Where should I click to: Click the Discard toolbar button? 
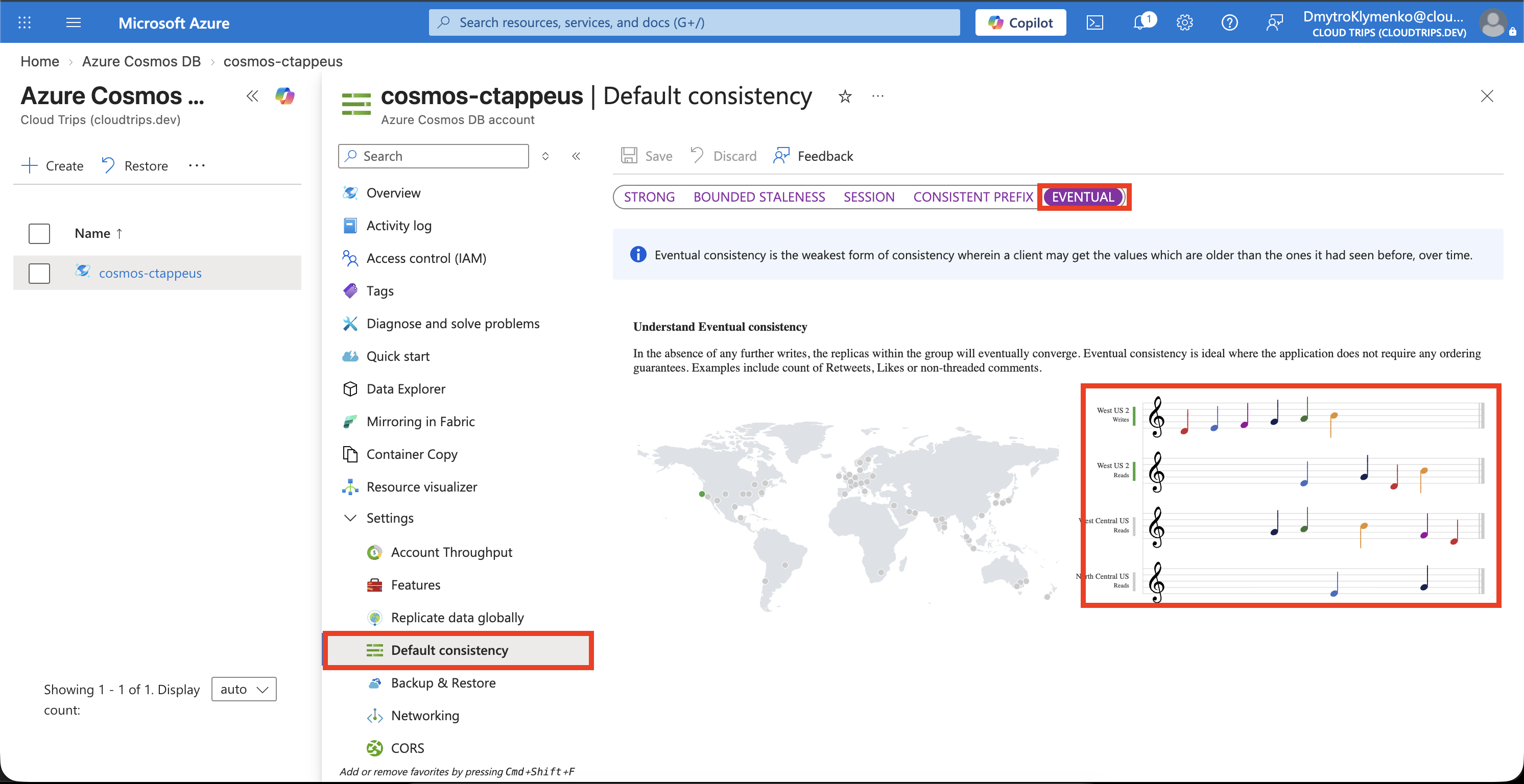click(x=723, y=156)
